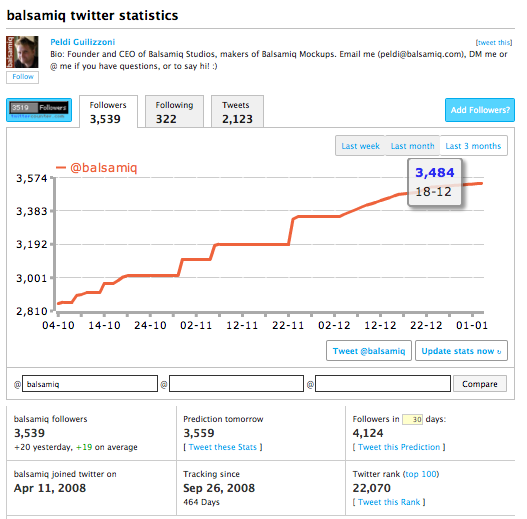This screenshot has width=527, height=519.
Task: Click the Compare button
Action: pyautogui.click(x=480, y=384)
